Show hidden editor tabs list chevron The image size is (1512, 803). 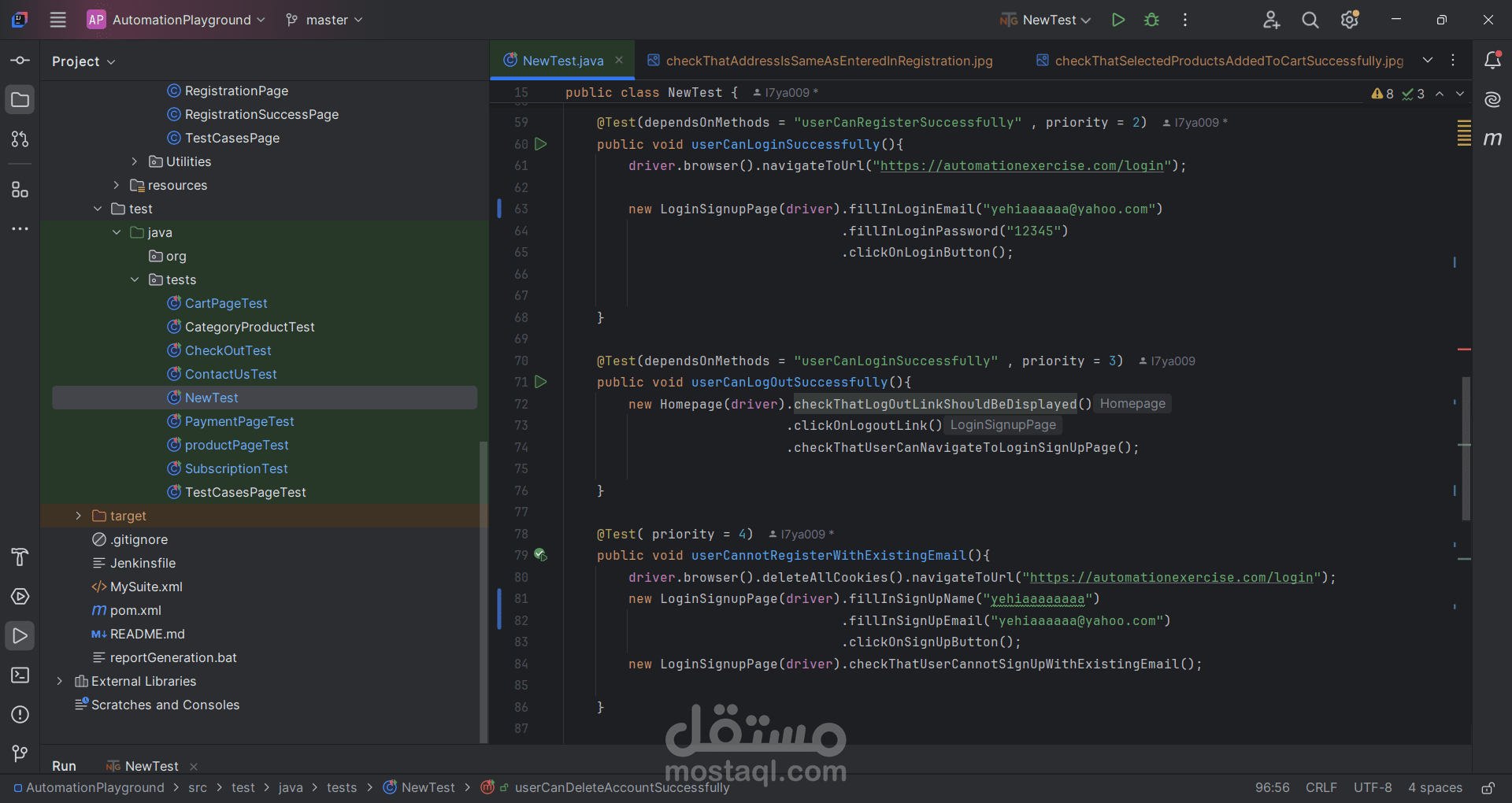click(x=1428, y=61)
